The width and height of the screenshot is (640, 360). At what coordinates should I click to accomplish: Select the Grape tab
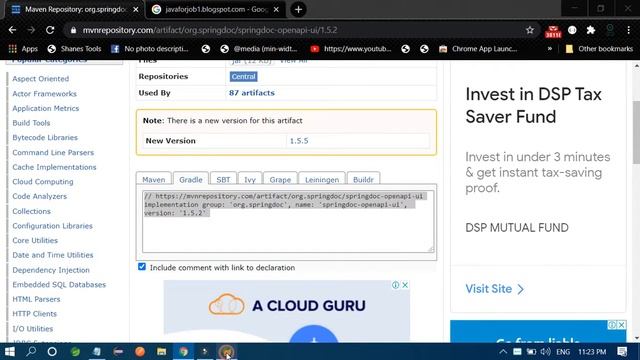click(280, 180)
